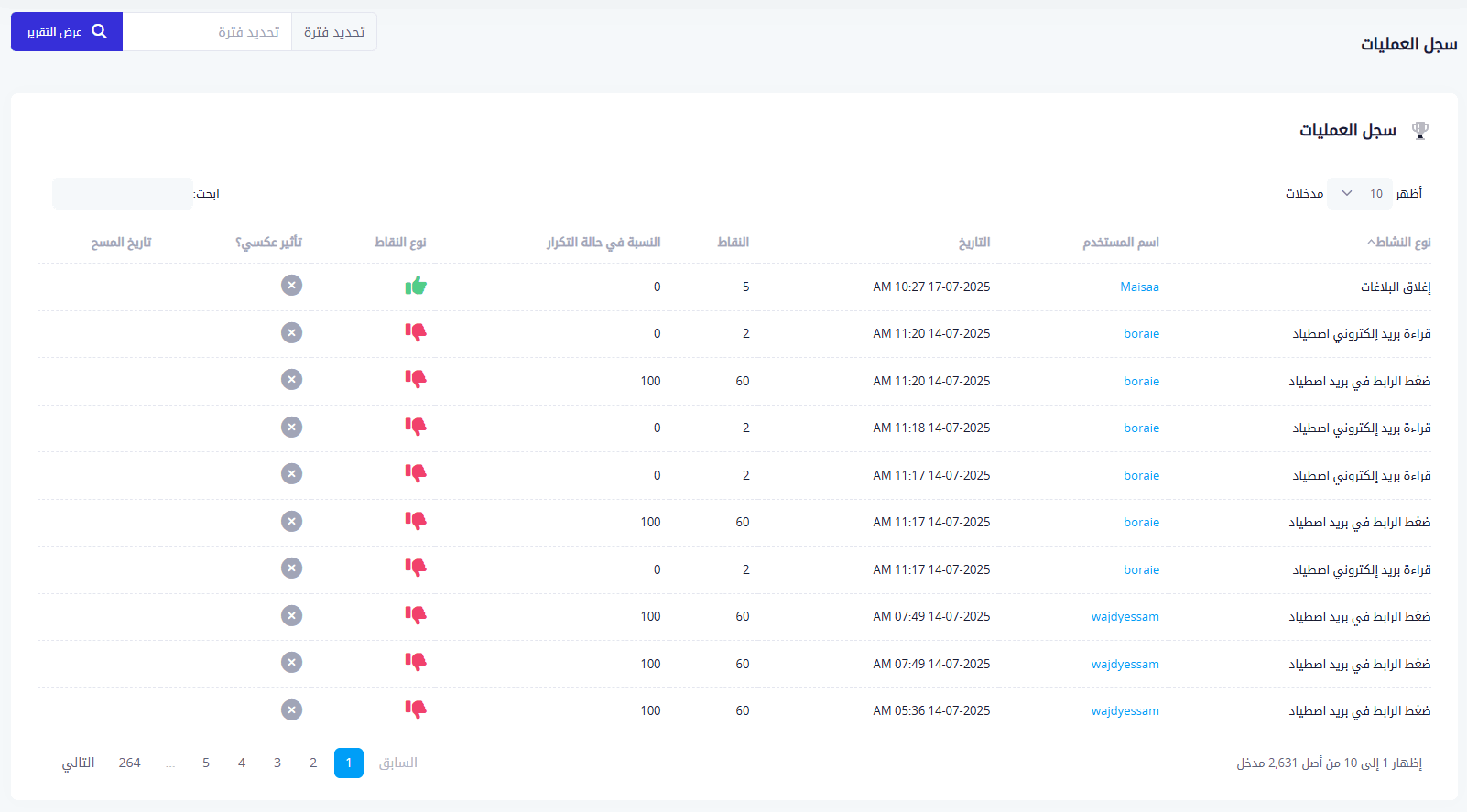
Task: Click the التالي next page button
Action: coord(78,763)
